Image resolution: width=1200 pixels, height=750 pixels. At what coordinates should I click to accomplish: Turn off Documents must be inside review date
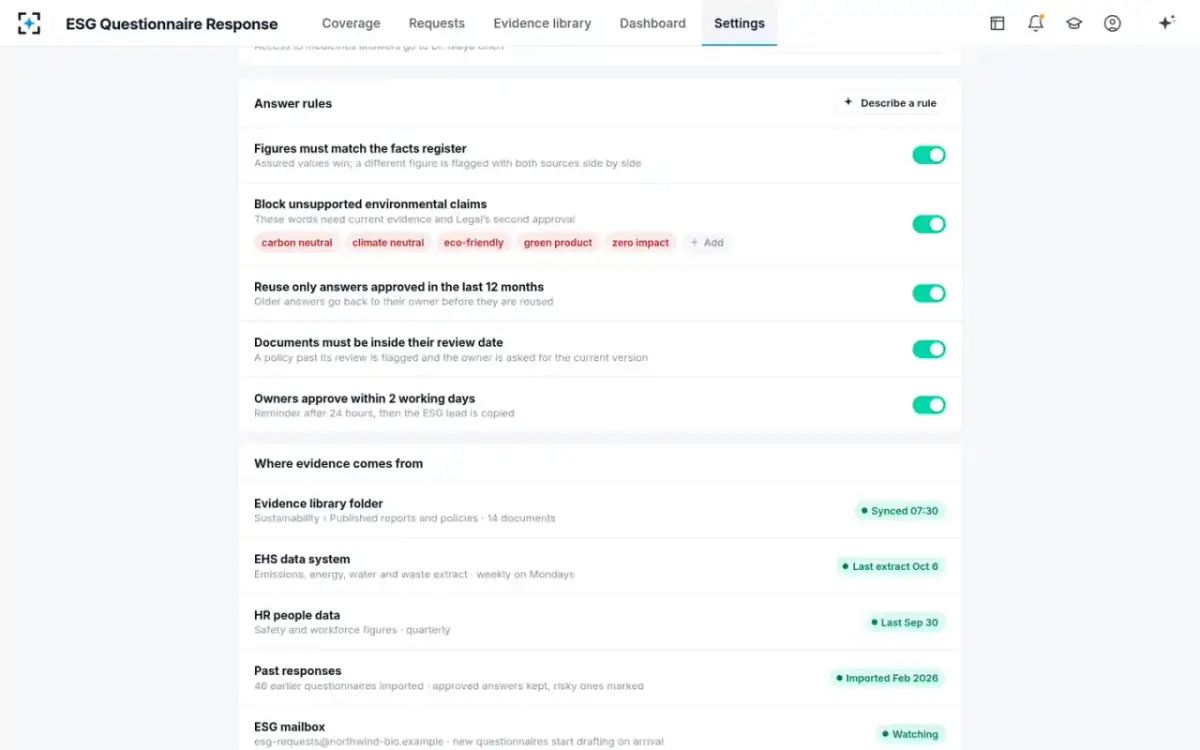tap(929, 349)
